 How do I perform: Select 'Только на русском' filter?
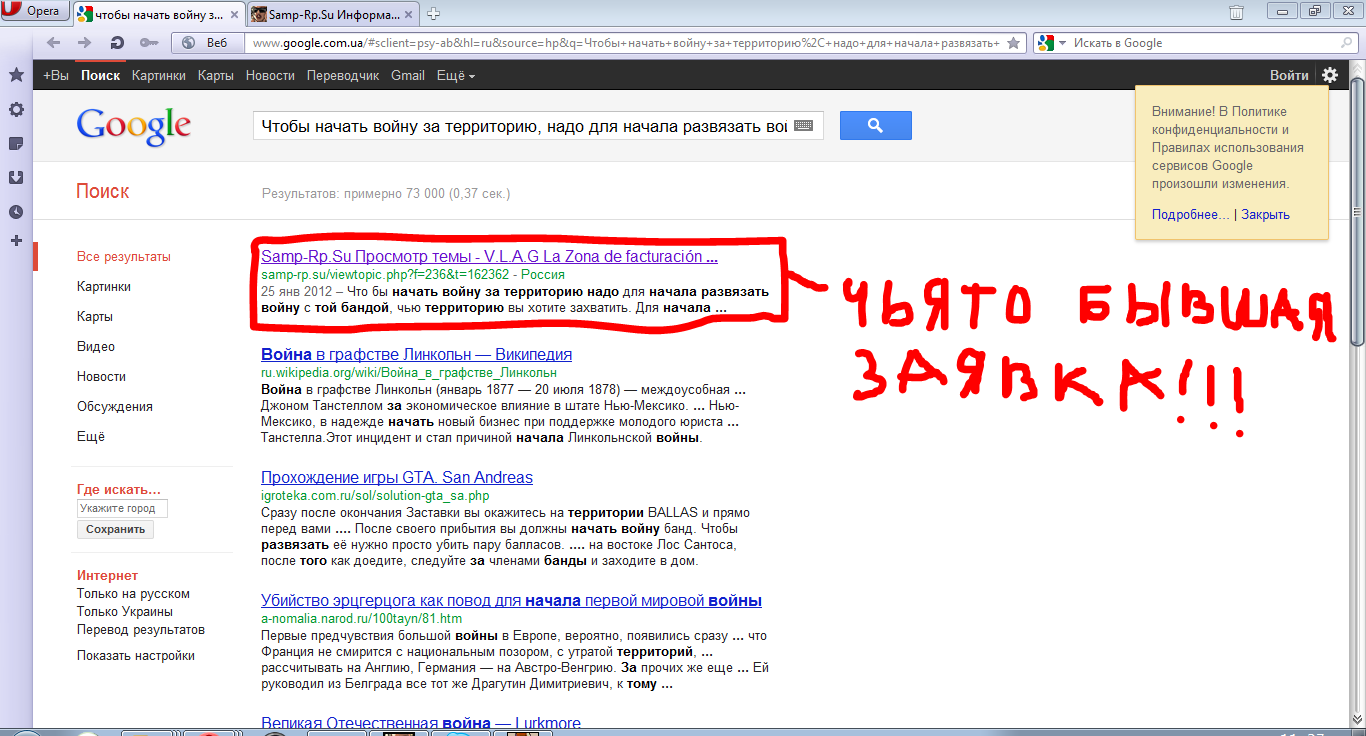tap(133, 594)
